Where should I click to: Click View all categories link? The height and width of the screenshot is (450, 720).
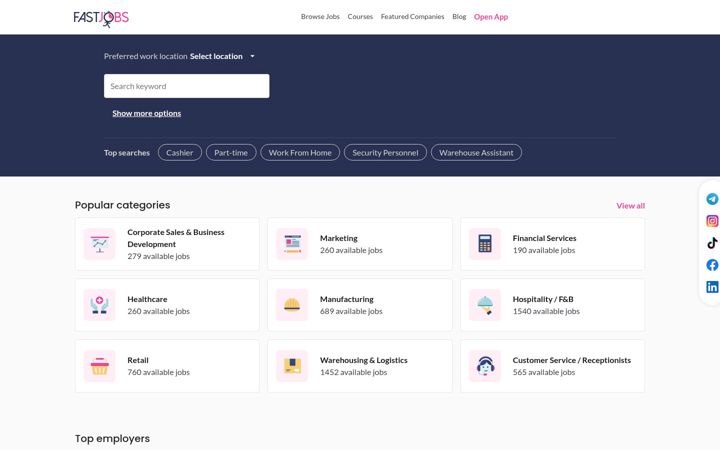630,206
